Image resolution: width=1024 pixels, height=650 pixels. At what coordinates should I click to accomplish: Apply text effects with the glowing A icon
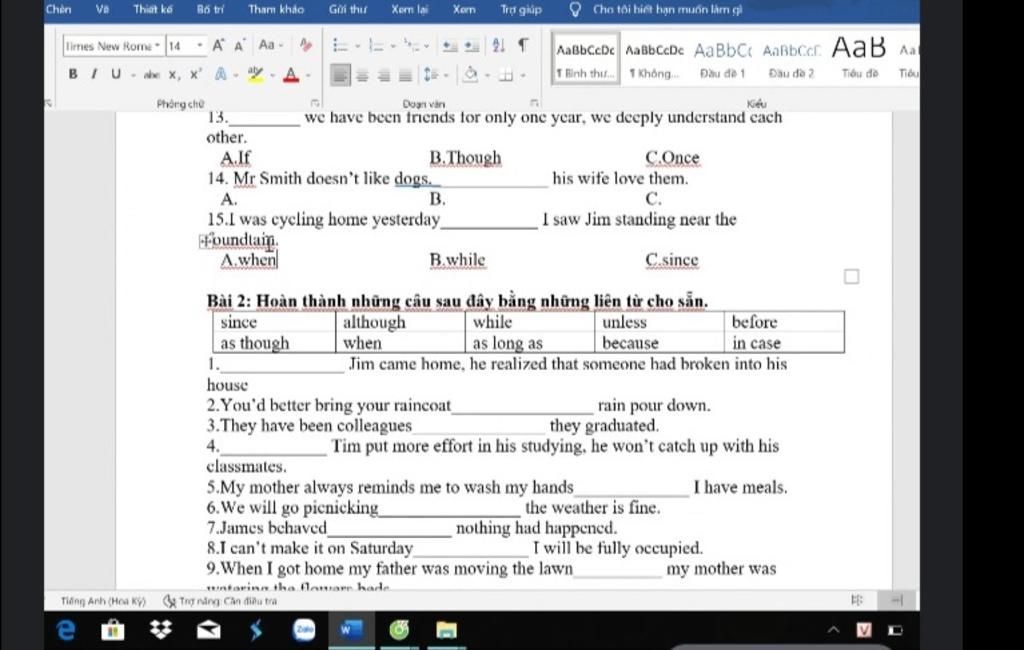[x=221, y=75]
